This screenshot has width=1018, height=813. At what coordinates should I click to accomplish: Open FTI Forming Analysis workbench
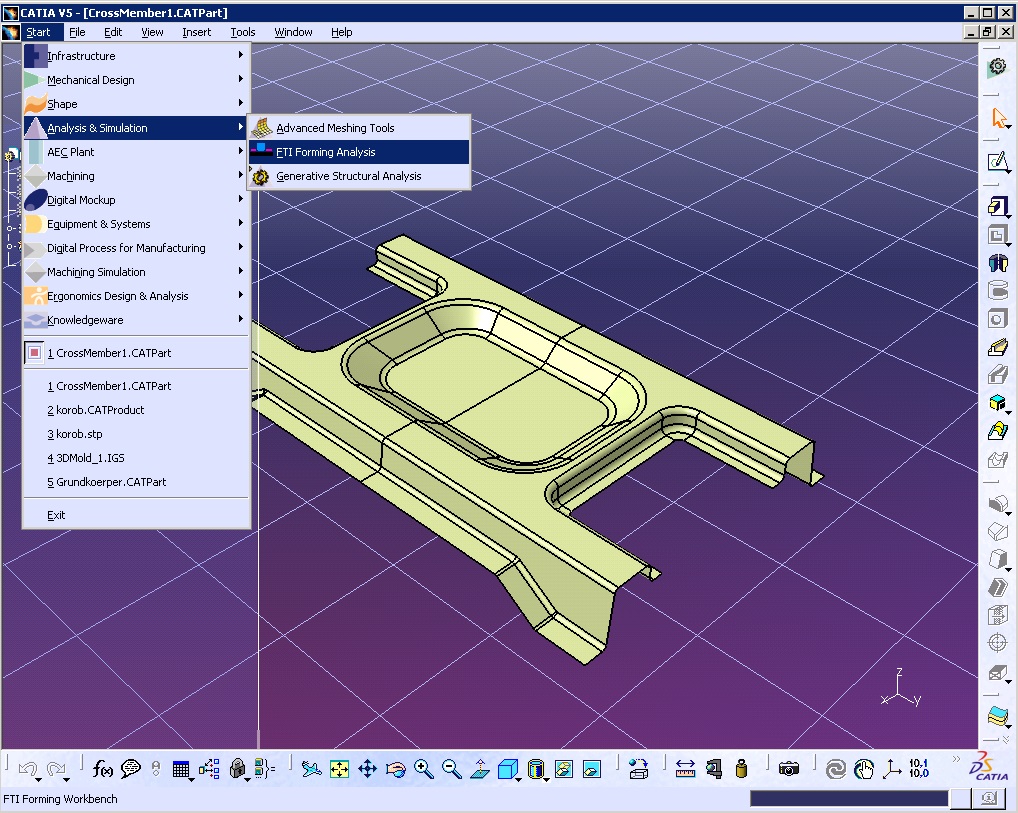click(x=358, y=152)
